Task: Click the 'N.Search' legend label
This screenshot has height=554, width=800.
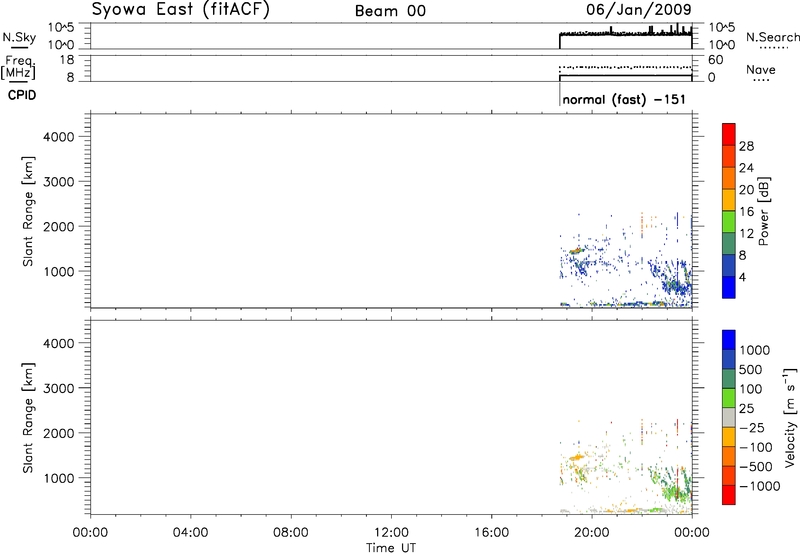Action: pos(772,37)
